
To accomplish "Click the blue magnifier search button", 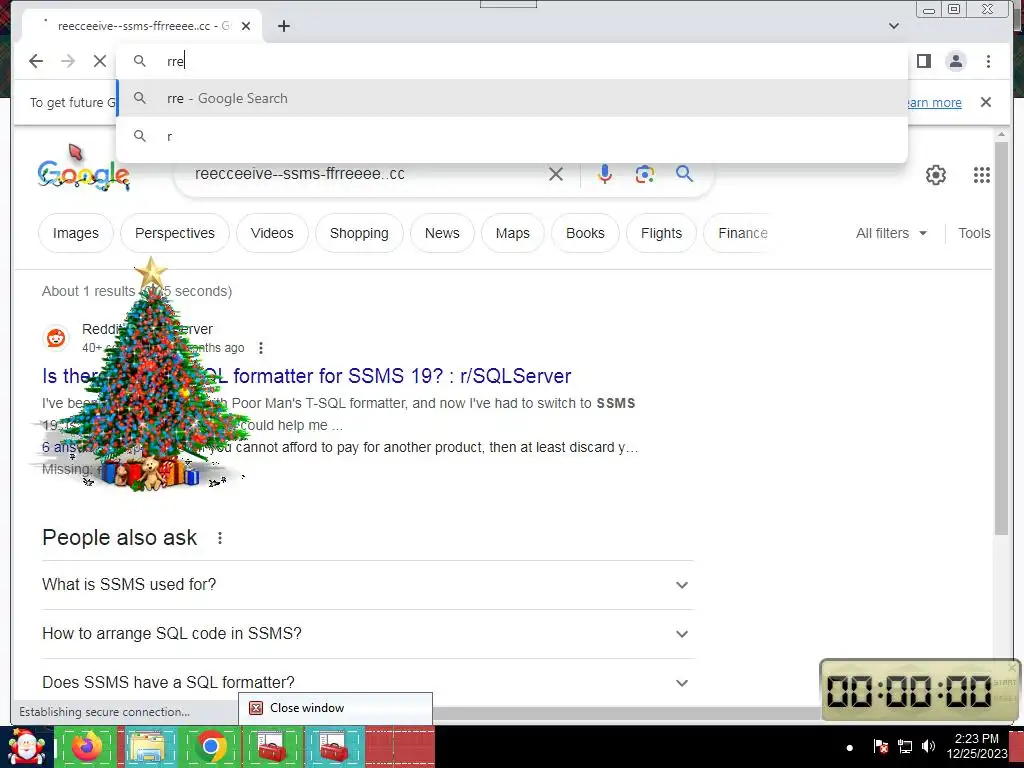I will pos(684,173).
